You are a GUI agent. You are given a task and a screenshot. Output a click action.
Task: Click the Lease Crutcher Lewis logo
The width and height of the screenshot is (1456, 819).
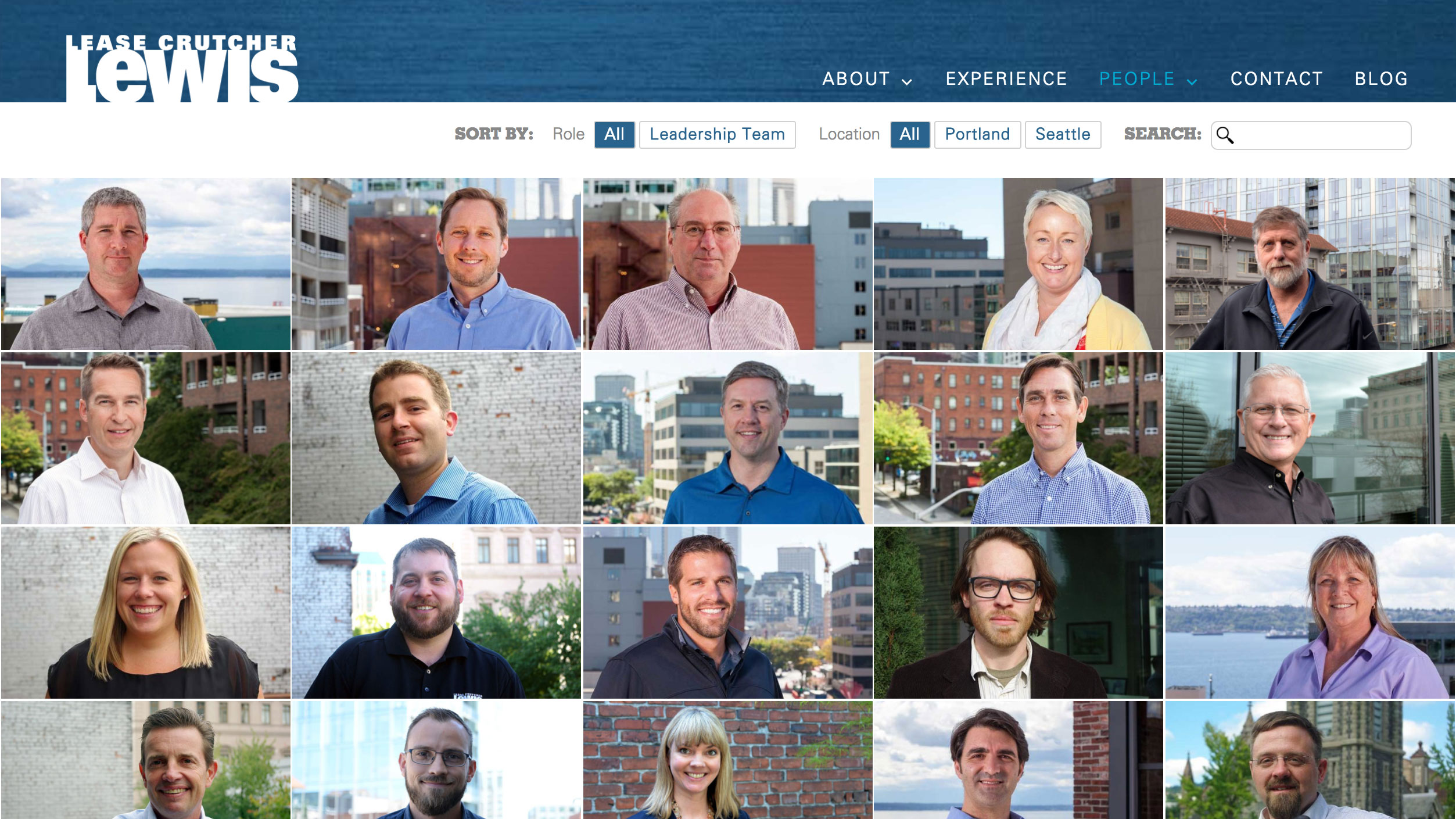coord(182,68)
